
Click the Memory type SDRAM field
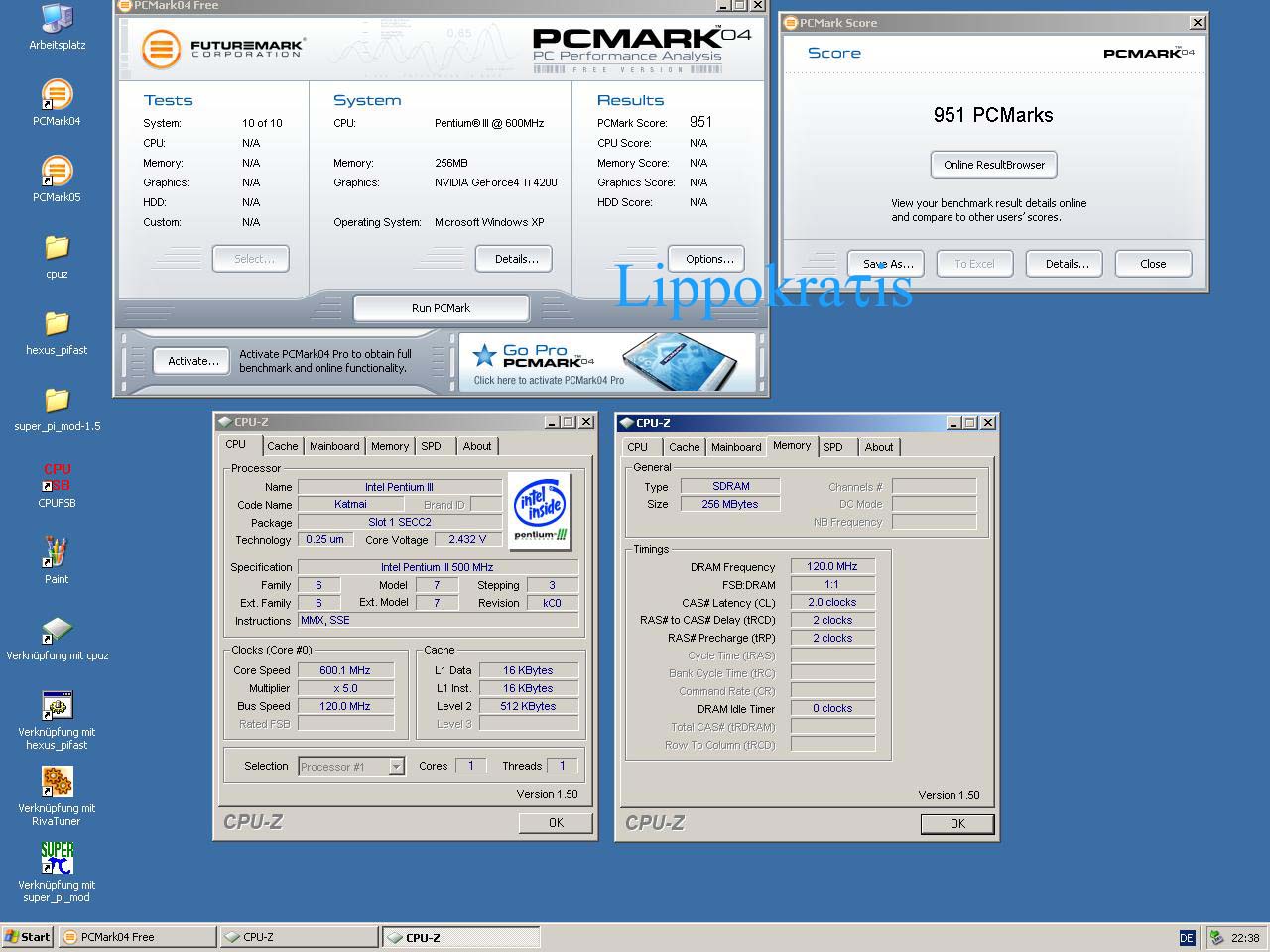tap(730, 486)
